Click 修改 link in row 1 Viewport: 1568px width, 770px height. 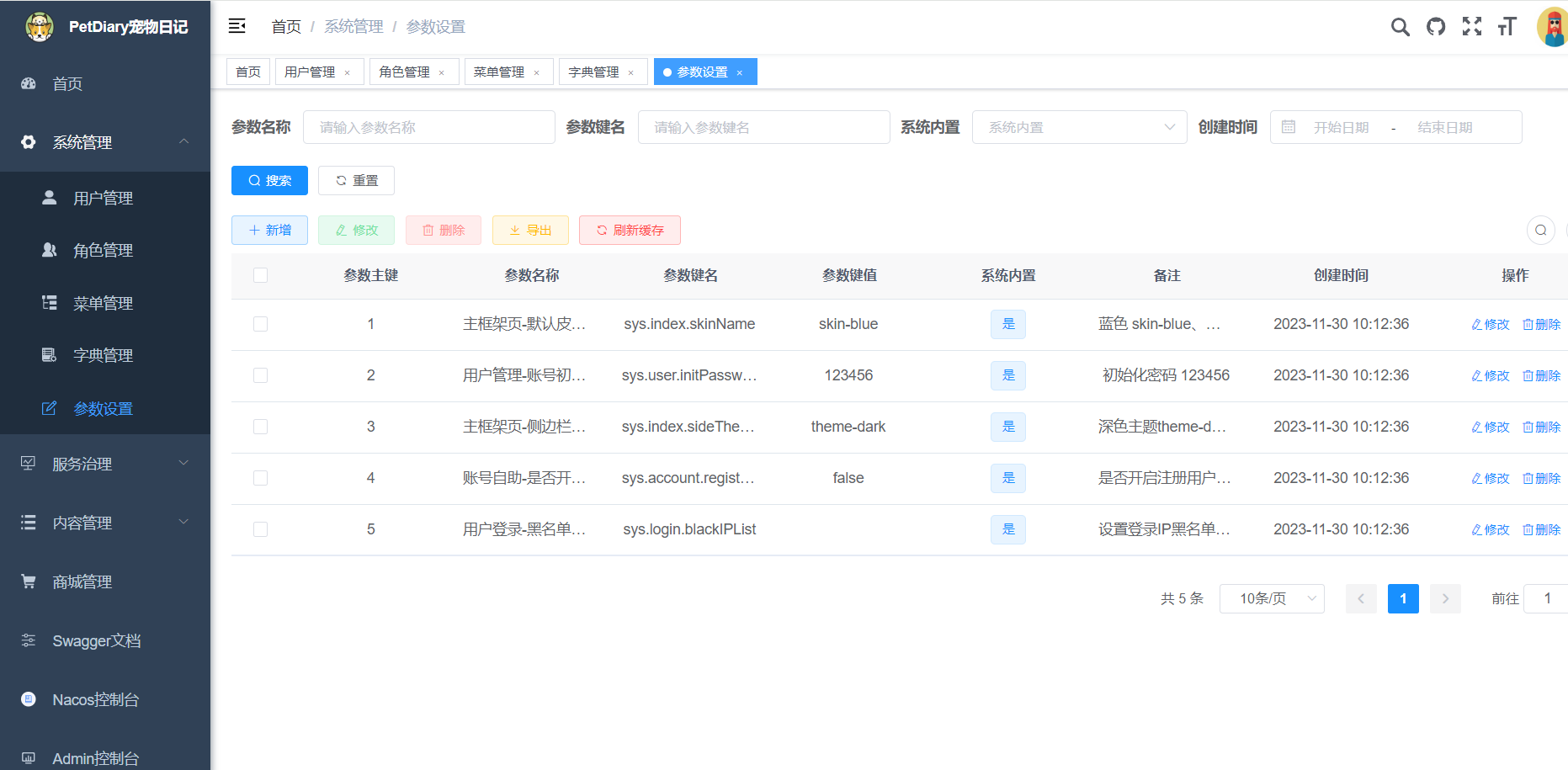tap(1491, 324)
